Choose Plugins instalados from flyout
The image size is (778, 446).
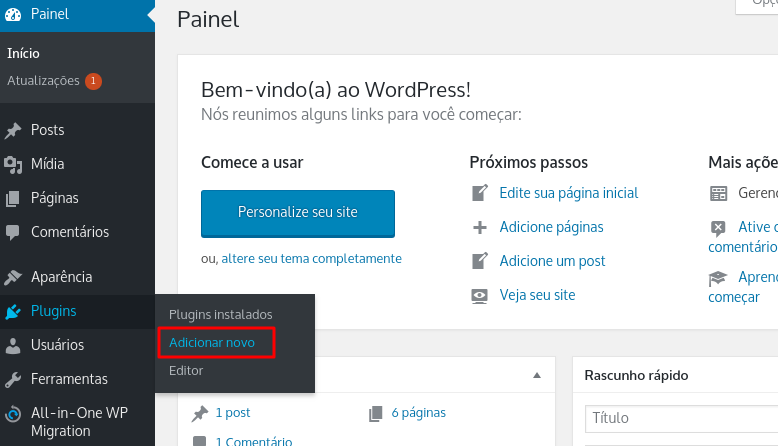point(220,315)
